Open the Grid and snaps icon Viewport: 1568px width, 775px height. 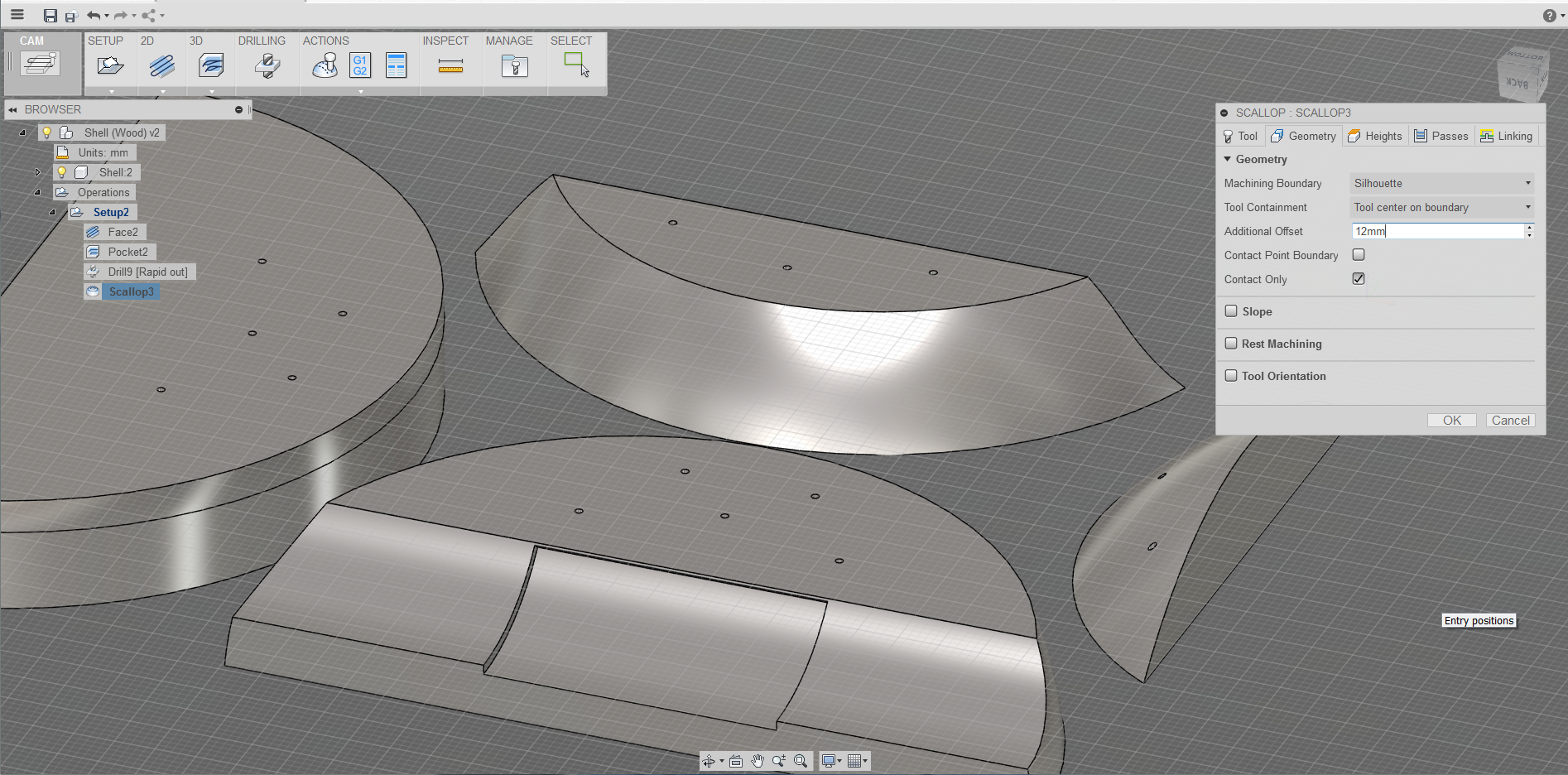(855, 761)
